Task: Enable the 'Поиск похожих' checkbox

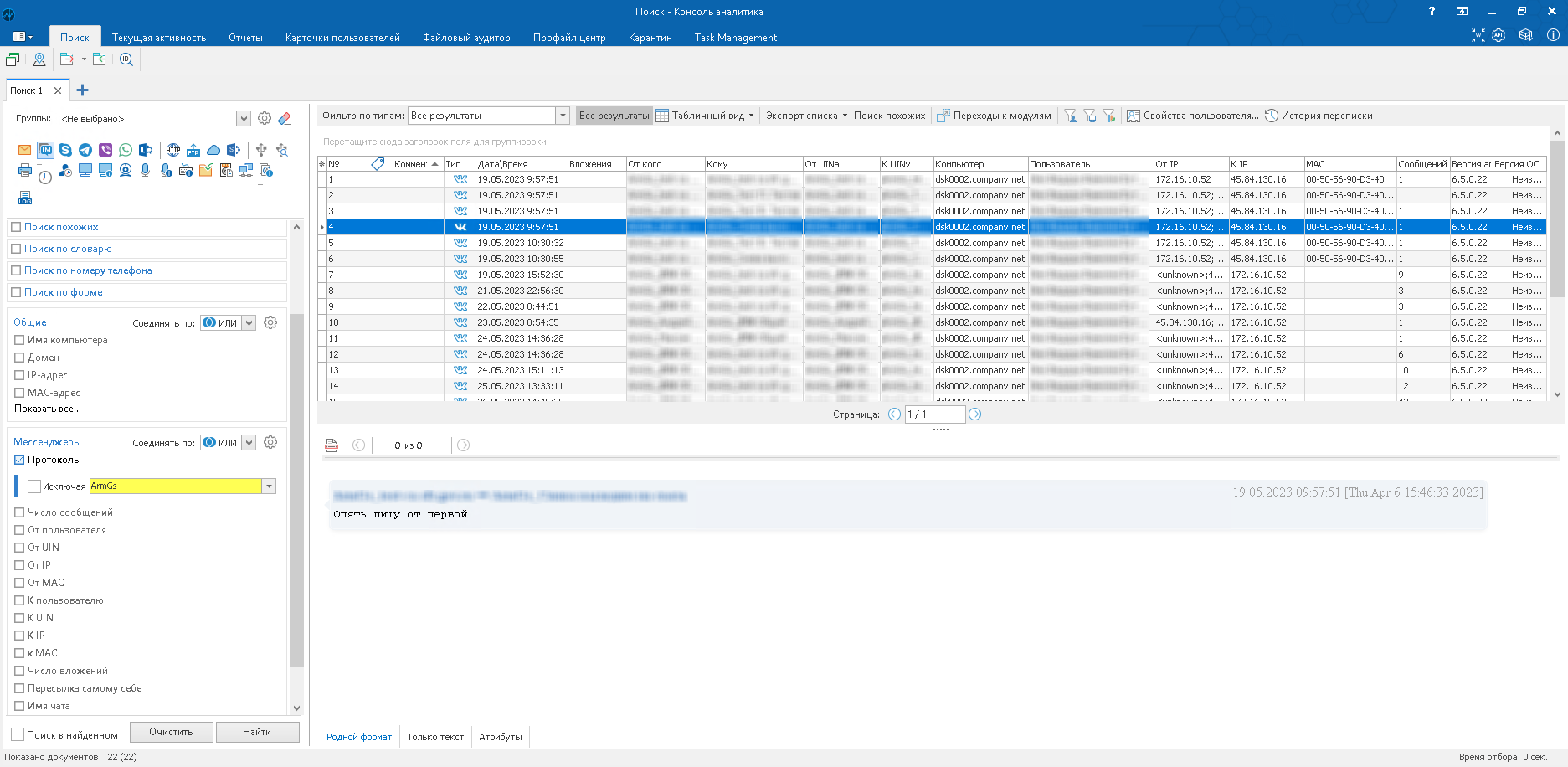Action: tap(16, 227)
